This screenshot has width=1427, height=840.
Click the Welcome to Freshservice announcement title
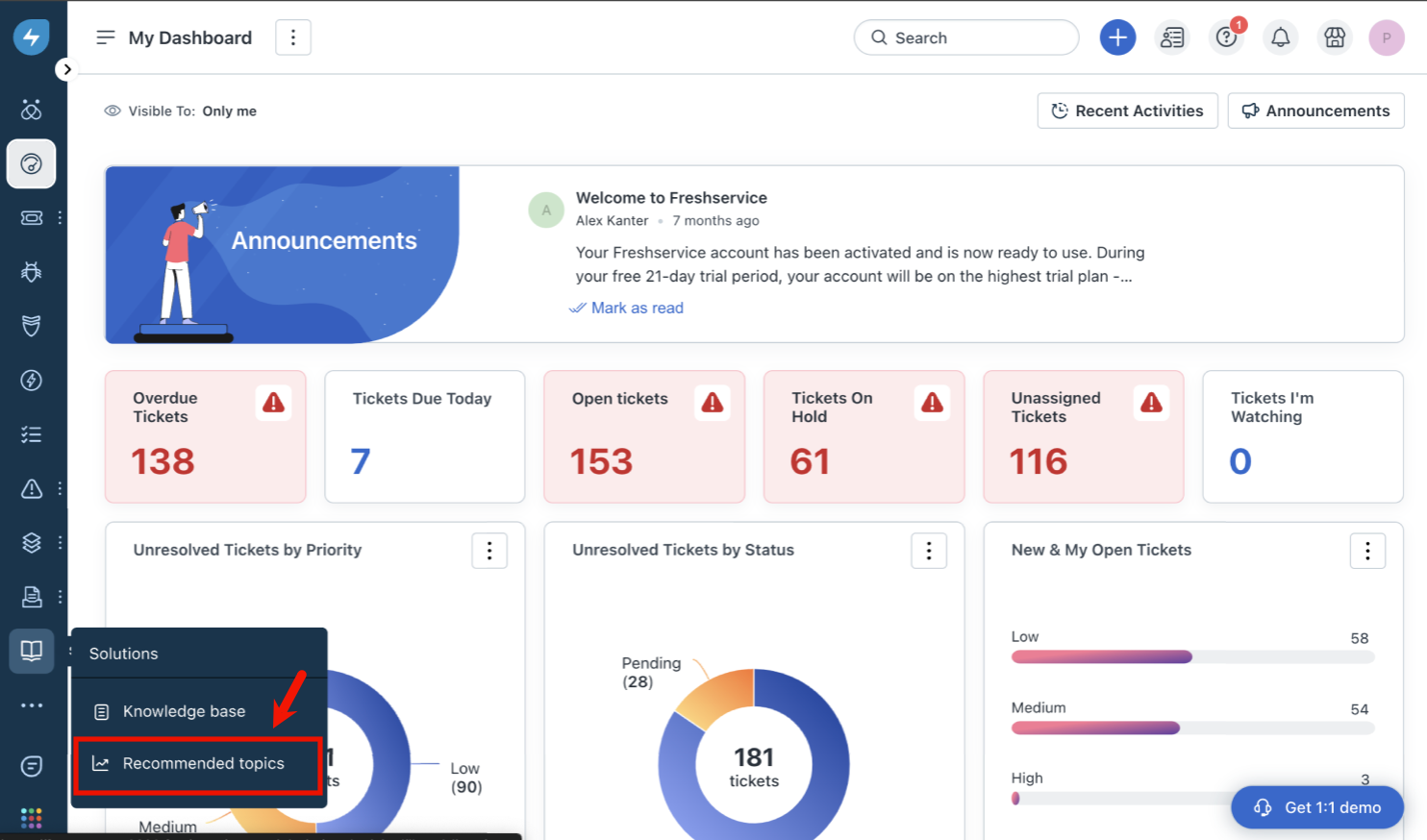tap(671, 198)
